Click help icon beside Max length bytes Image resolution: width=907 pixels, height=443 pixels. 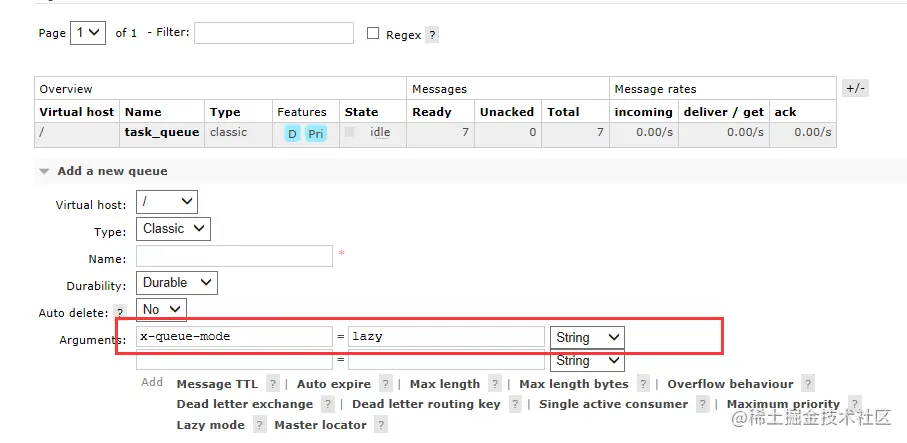tap(643, 384)
